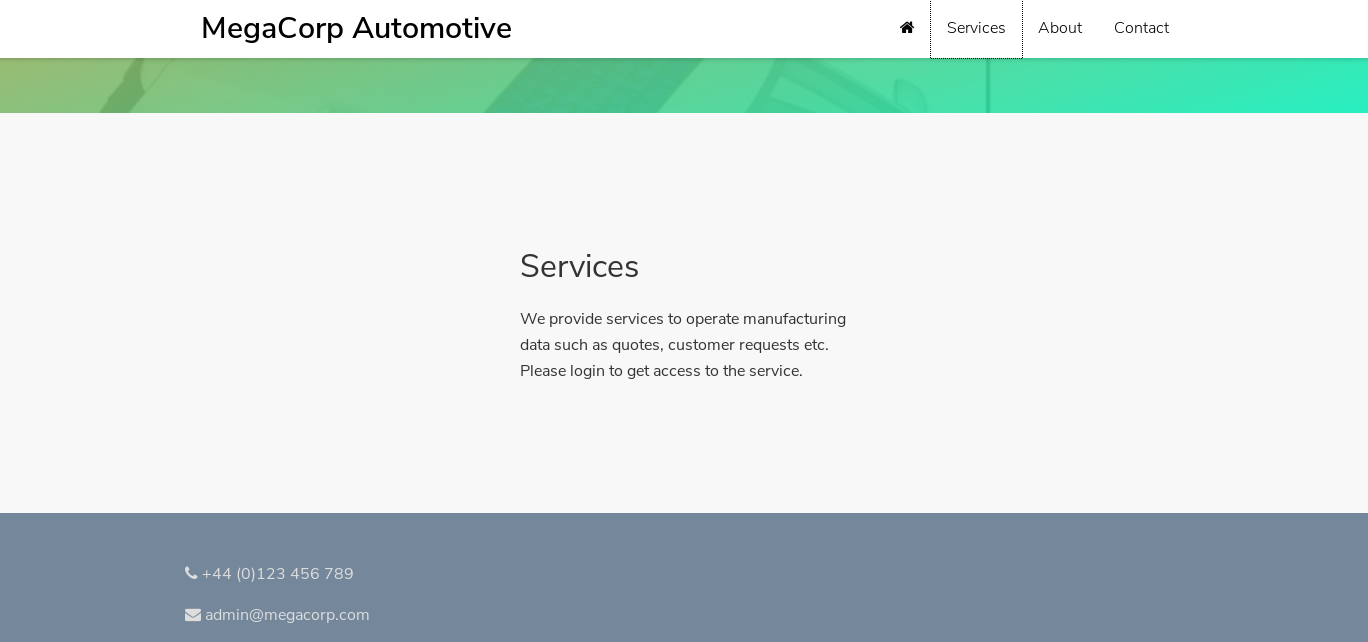Click the phone icon in the footer
This screenshot has height=642, width=1368.
(x=191, y=574)
